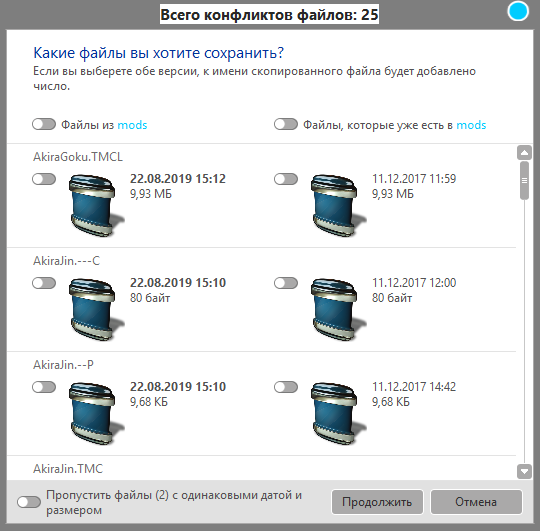The width and height of the screenshot is (540, 531).
Task: Click the AkiraJin.---C existing file icon dated 11.12.2017 12:00
Action: coord(338,309)
